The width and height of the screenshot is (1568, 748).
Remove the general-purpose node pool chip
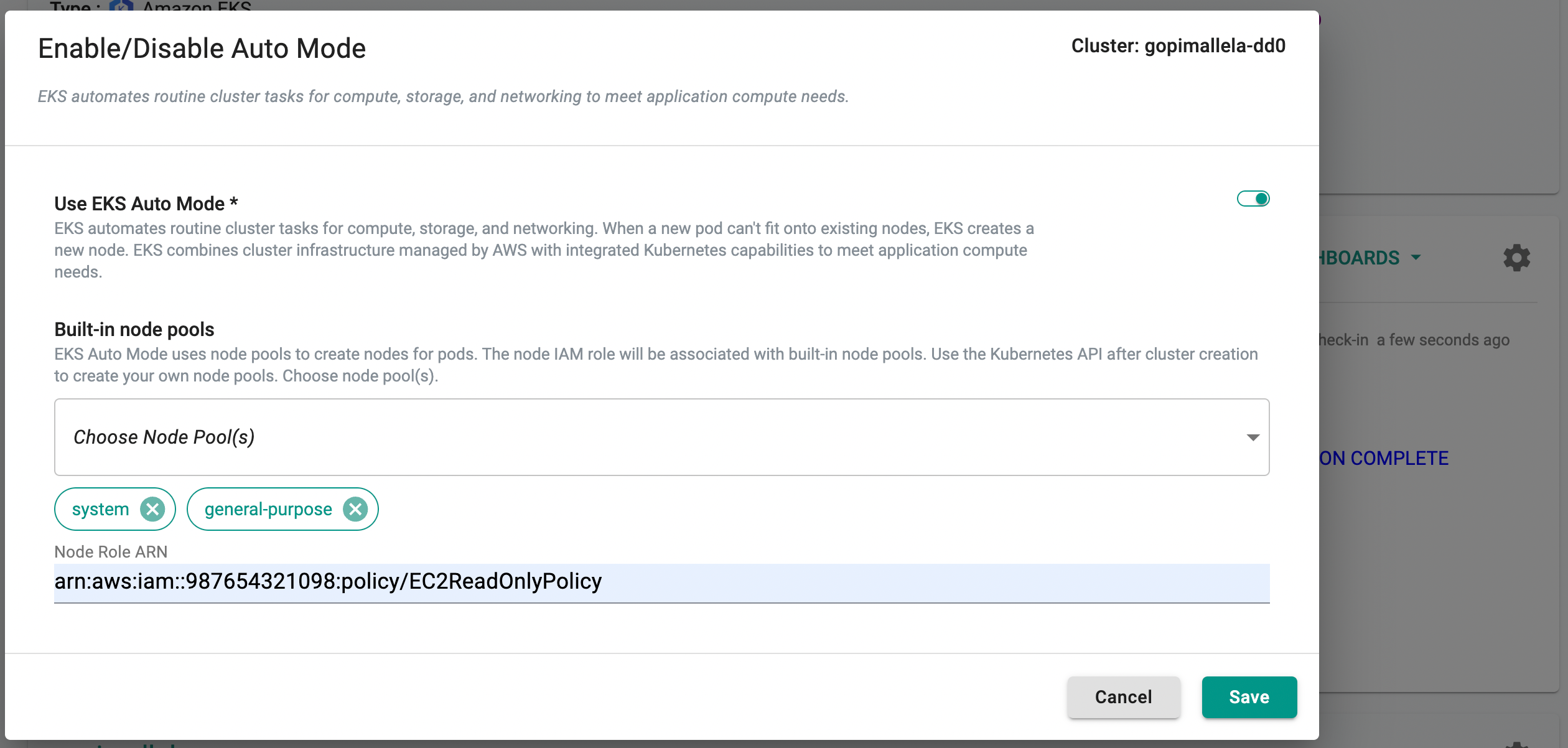[355, 509]
